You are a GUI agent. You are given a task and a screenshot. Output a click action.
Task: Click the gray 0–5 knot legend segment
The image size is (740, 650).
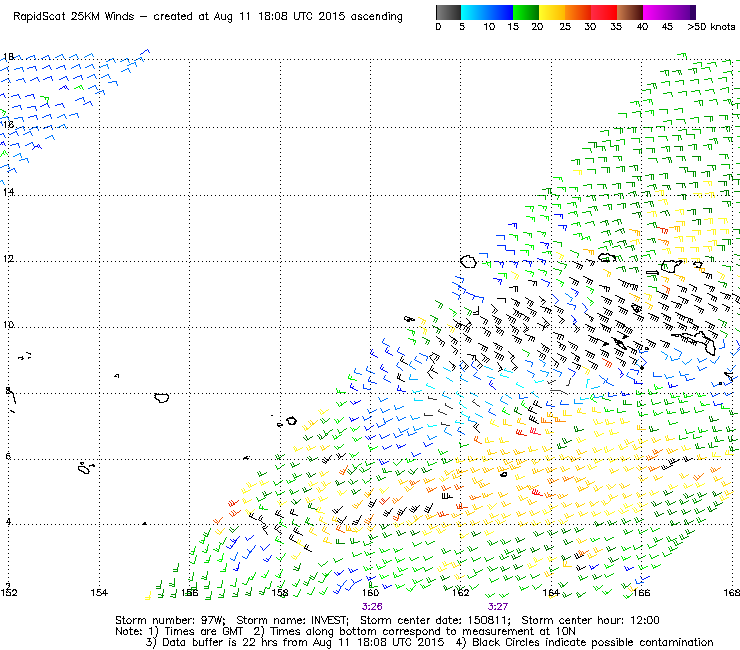point(448,12)
